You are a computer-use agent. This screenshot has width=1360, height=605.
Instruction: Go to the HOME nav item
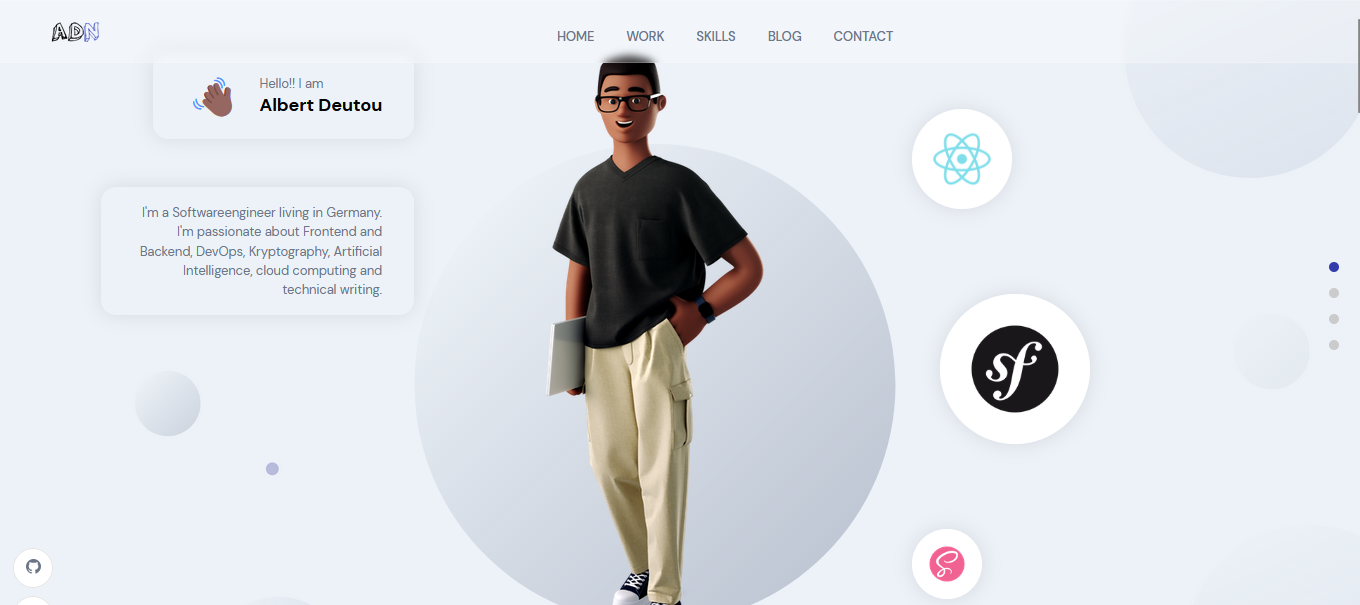(x=575, y=36)
